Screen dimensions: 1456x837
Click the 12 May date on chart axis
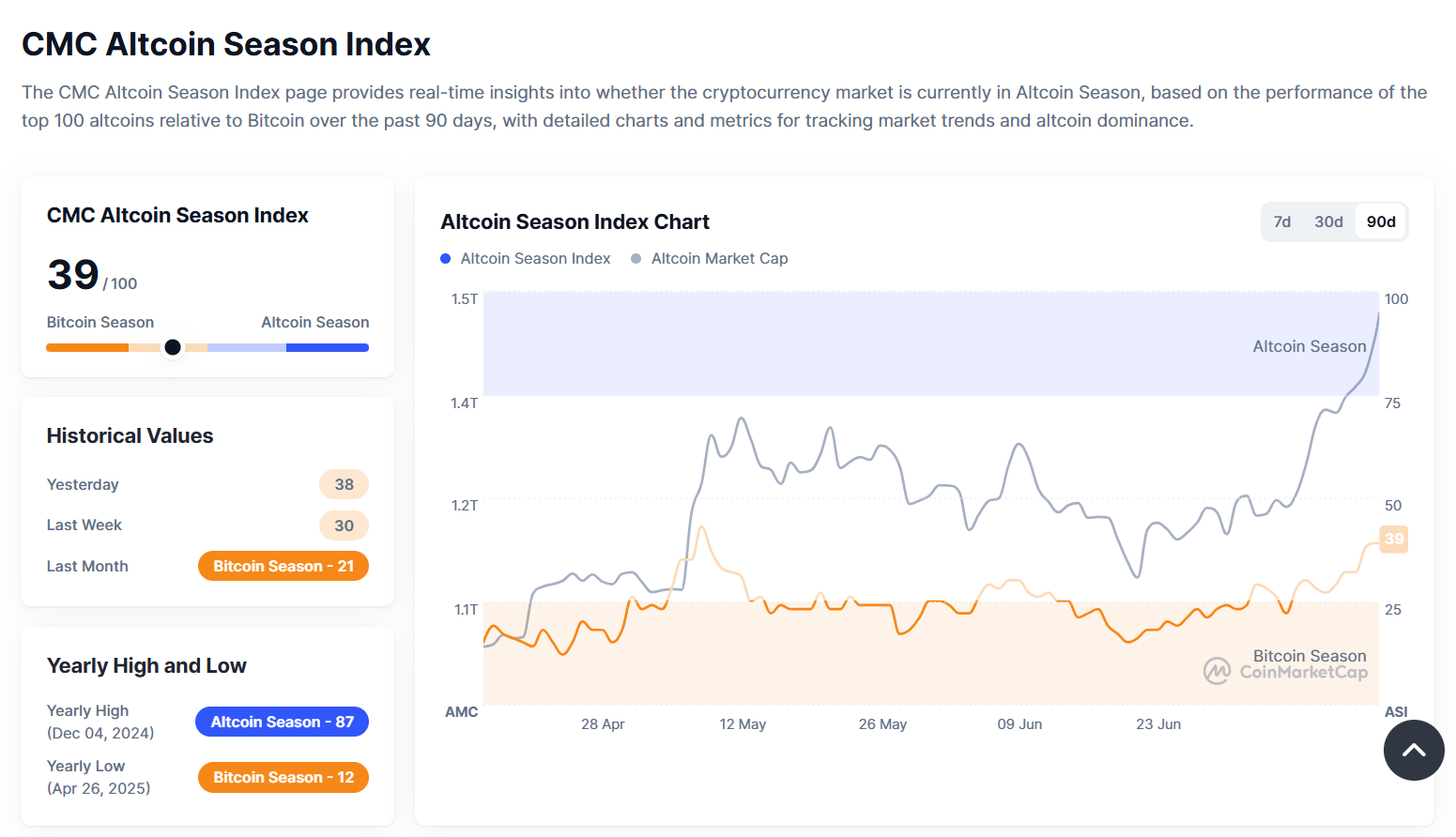pos(743,724)
